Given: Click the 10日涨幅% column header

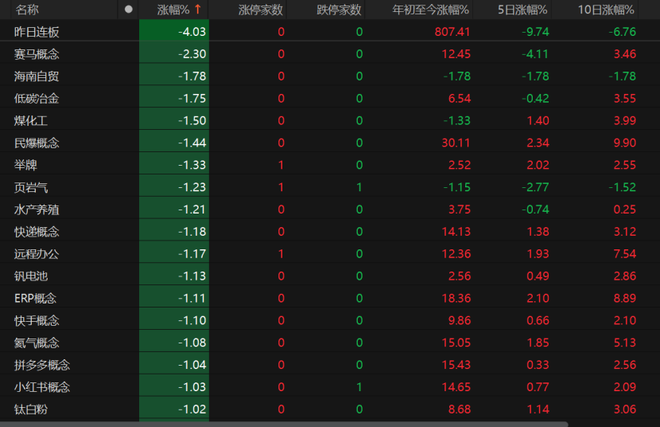Looking at the screenshot, I should [x=606, y=10].
